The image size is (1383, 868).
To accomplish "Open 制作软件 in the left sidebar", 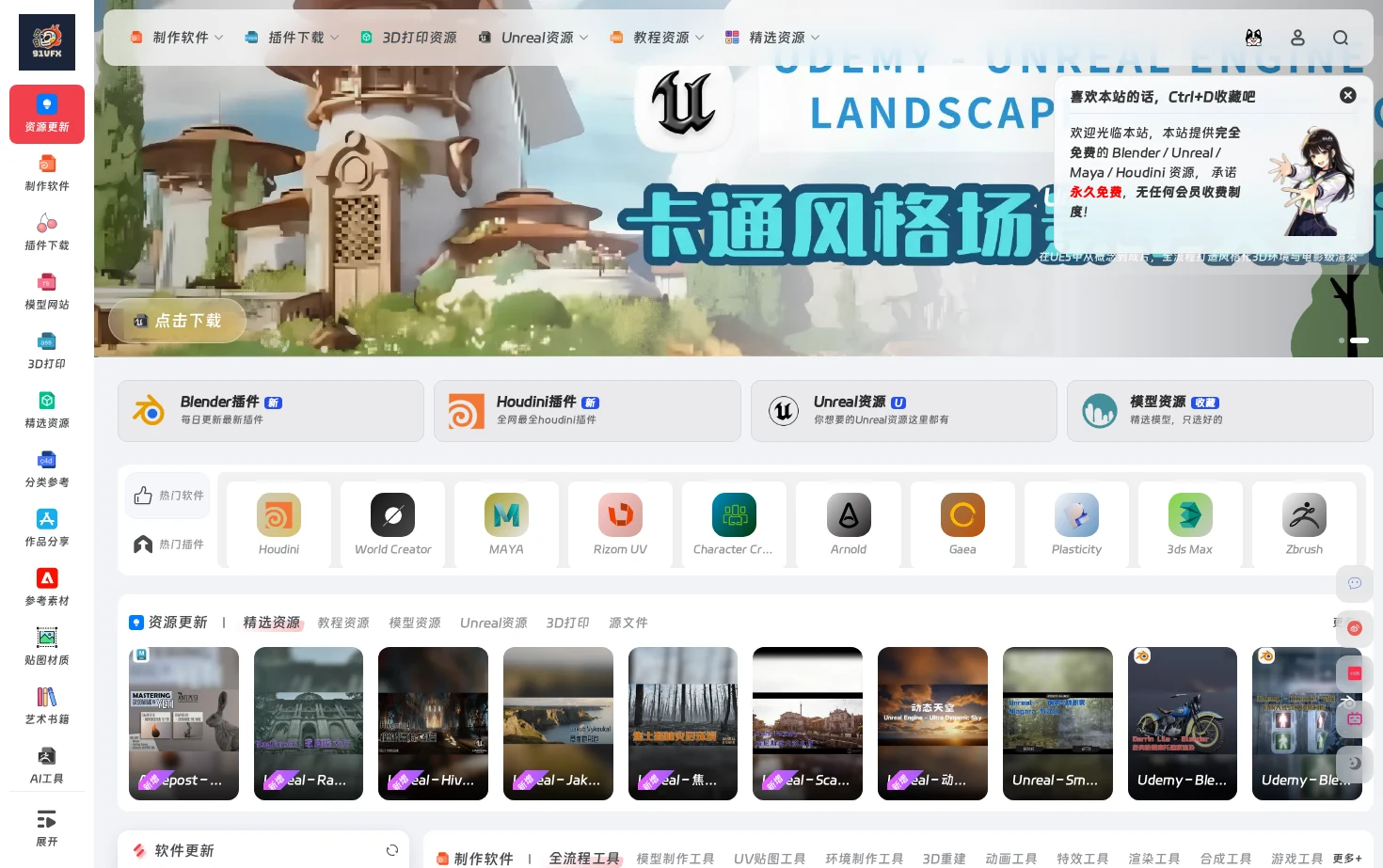I will coord(47,173).
